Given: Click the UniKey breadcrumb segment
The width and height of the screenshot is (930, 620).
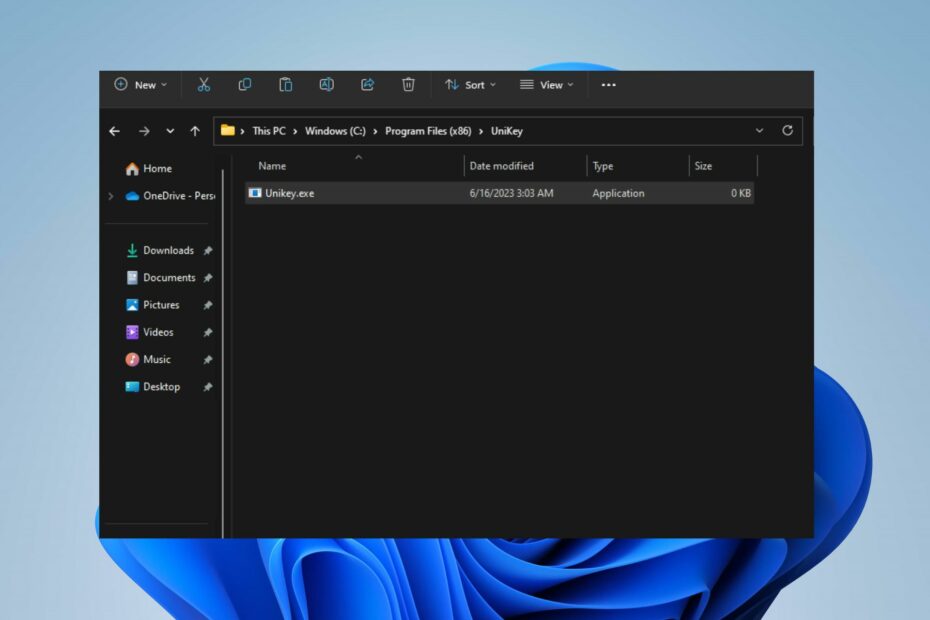Looking at the screenshot, I should [507, 131].
